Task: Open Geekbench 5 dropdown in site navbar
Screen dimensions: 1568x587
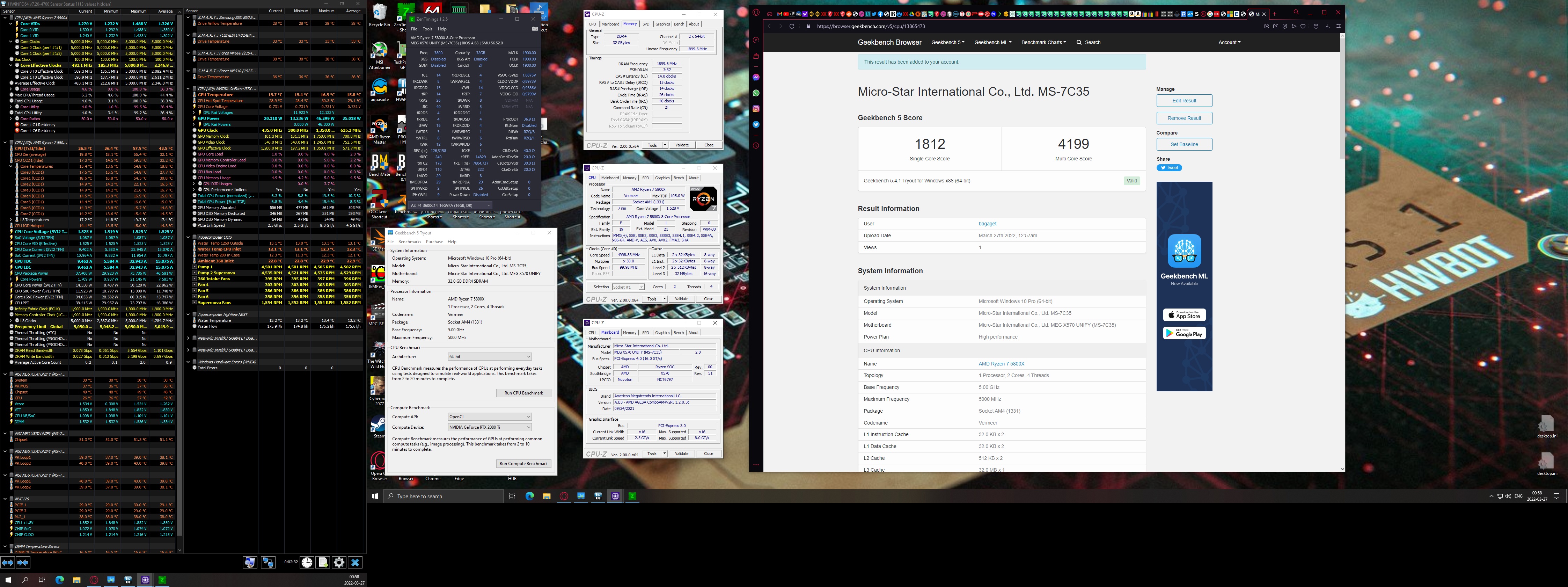Action: [x=948, y=43]
